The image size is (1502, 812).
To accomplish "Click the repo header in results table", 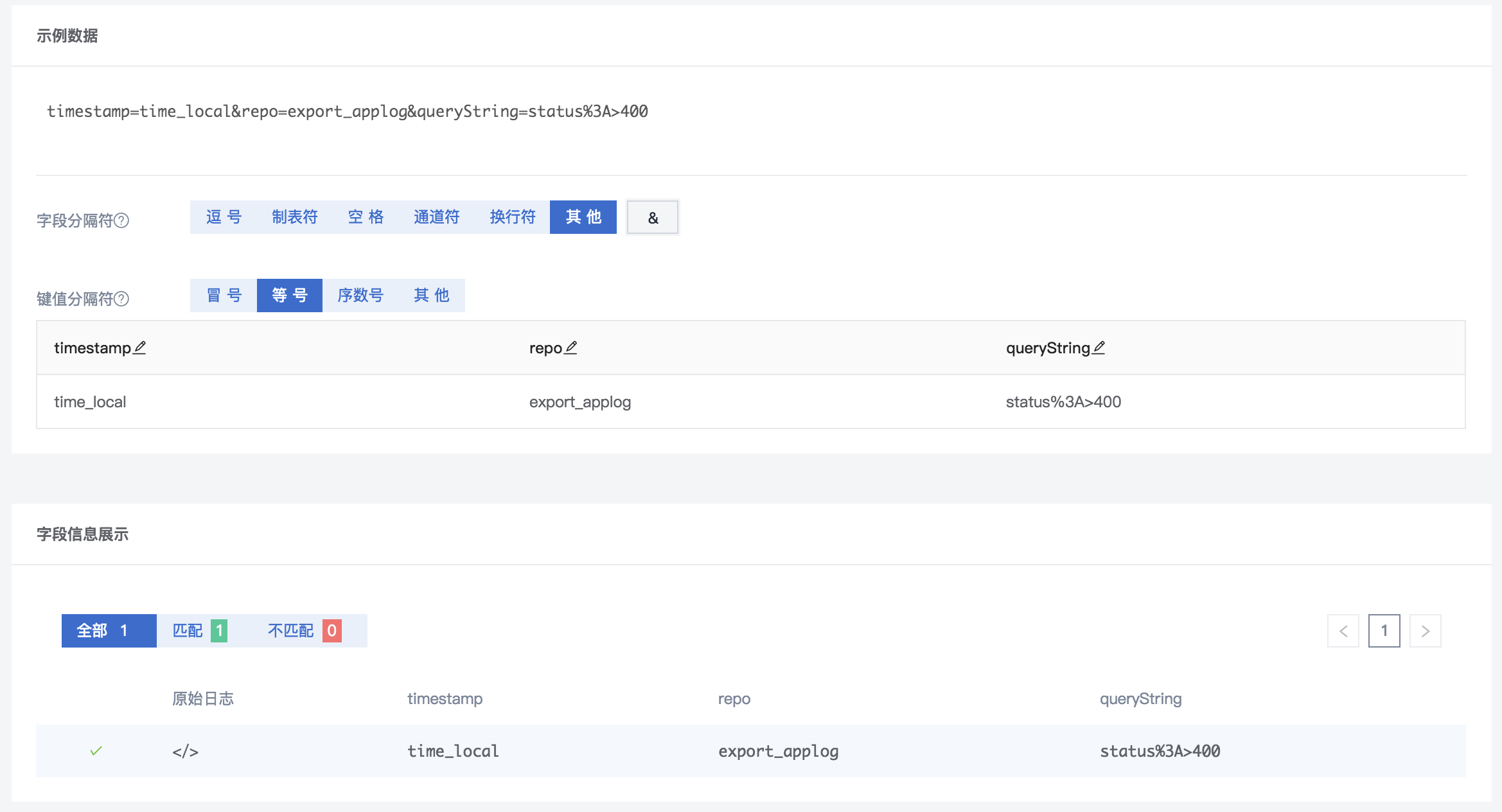I will [734, 699].
